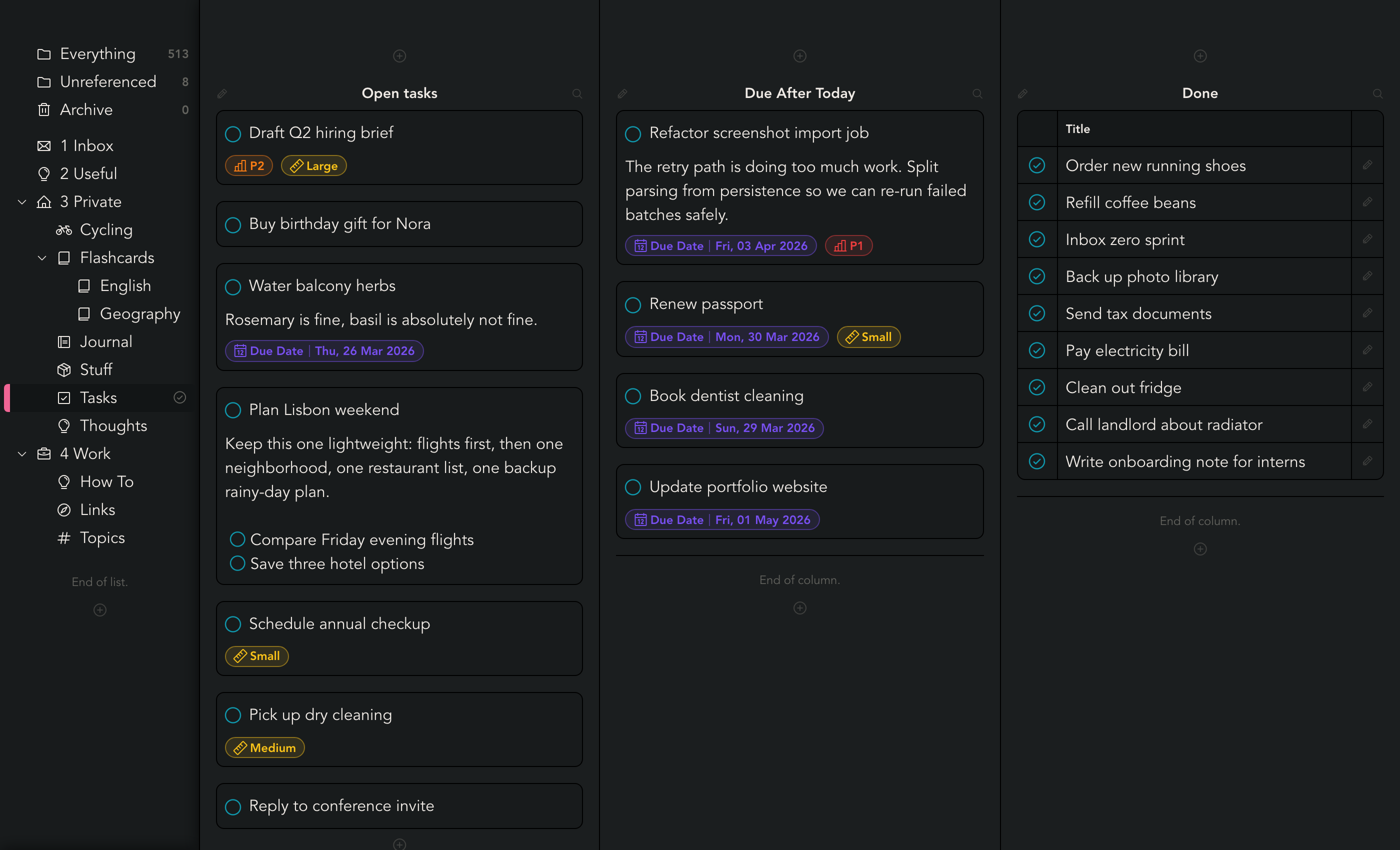Open search in the Due After Today column
1400x850 pixels.
click(x=978, y=93)
